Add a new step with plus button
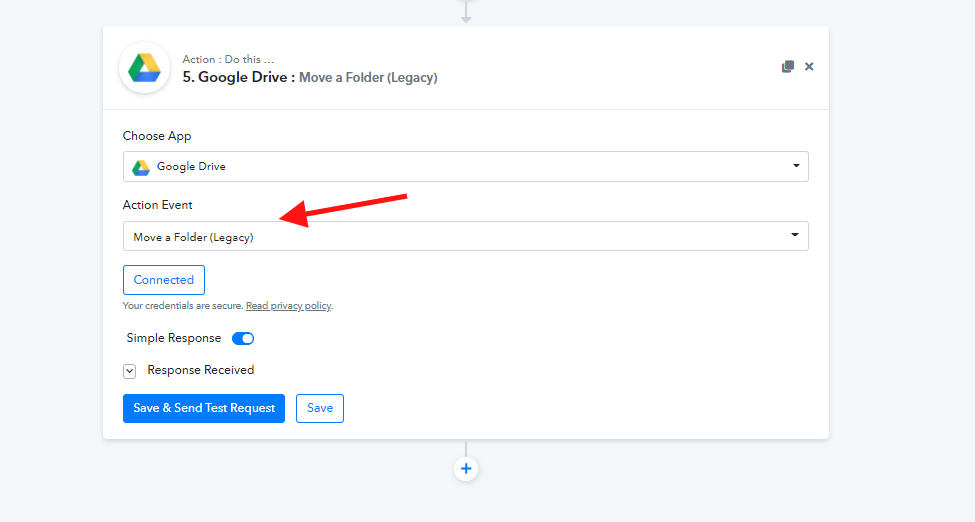 pyautogui.click(x=466, y=469)
